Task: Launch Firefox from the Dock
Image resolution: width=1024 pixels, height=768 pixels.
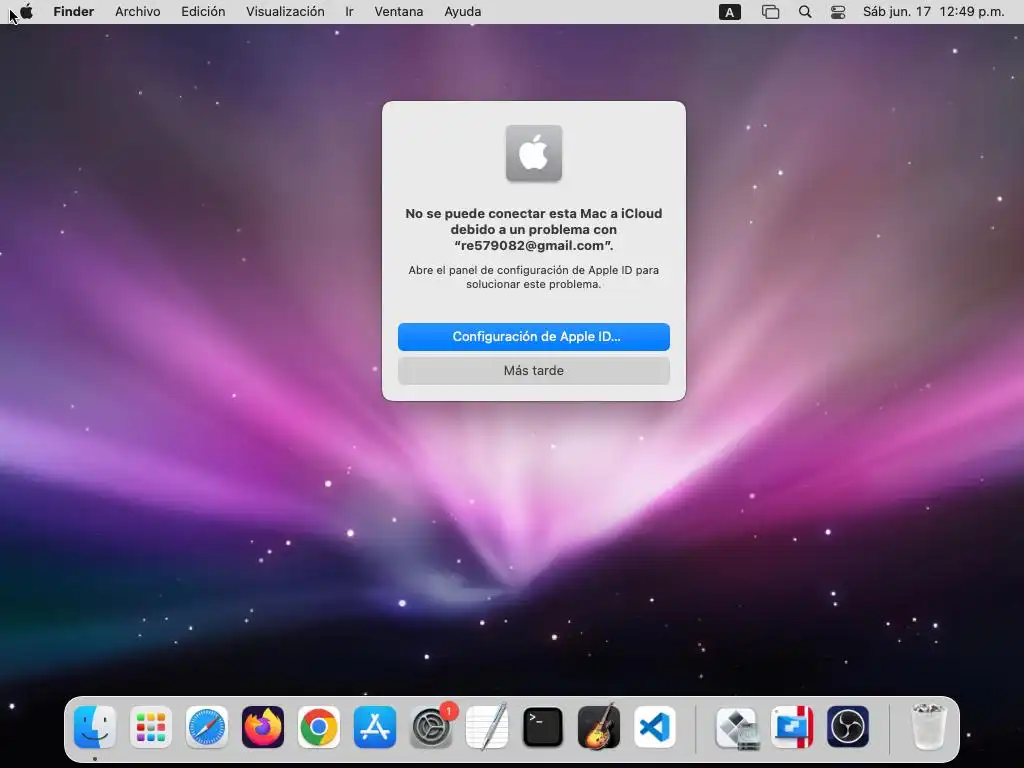Action: [x=263, y=727]
